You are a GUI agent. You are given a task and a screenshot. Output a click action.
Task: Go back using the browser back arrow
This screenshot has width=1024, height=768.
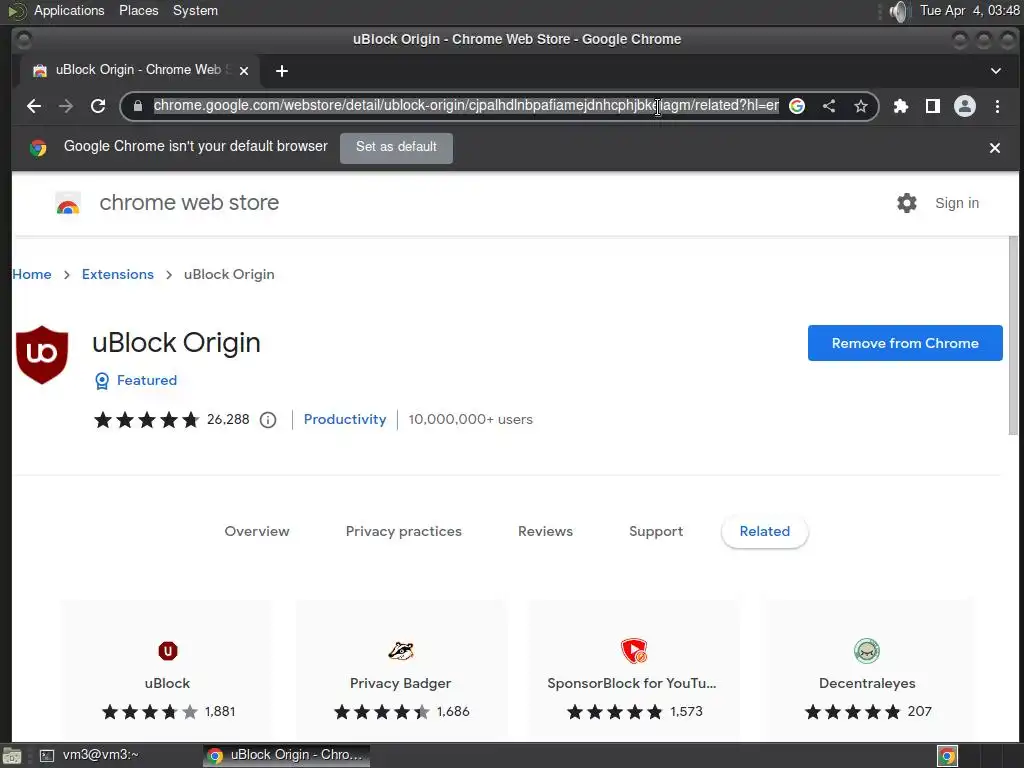(x=34, y=106)
